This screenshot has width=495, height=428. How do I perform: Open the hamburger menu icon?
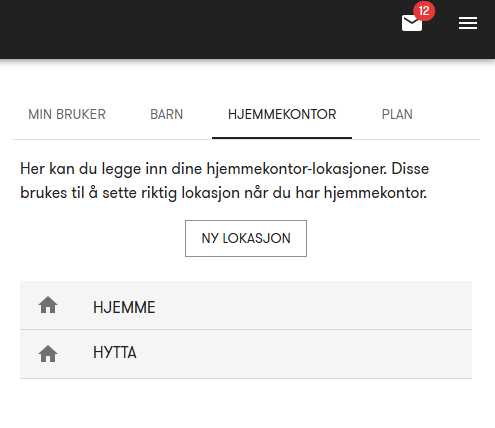pyautogui.click(x=468, y=23)
